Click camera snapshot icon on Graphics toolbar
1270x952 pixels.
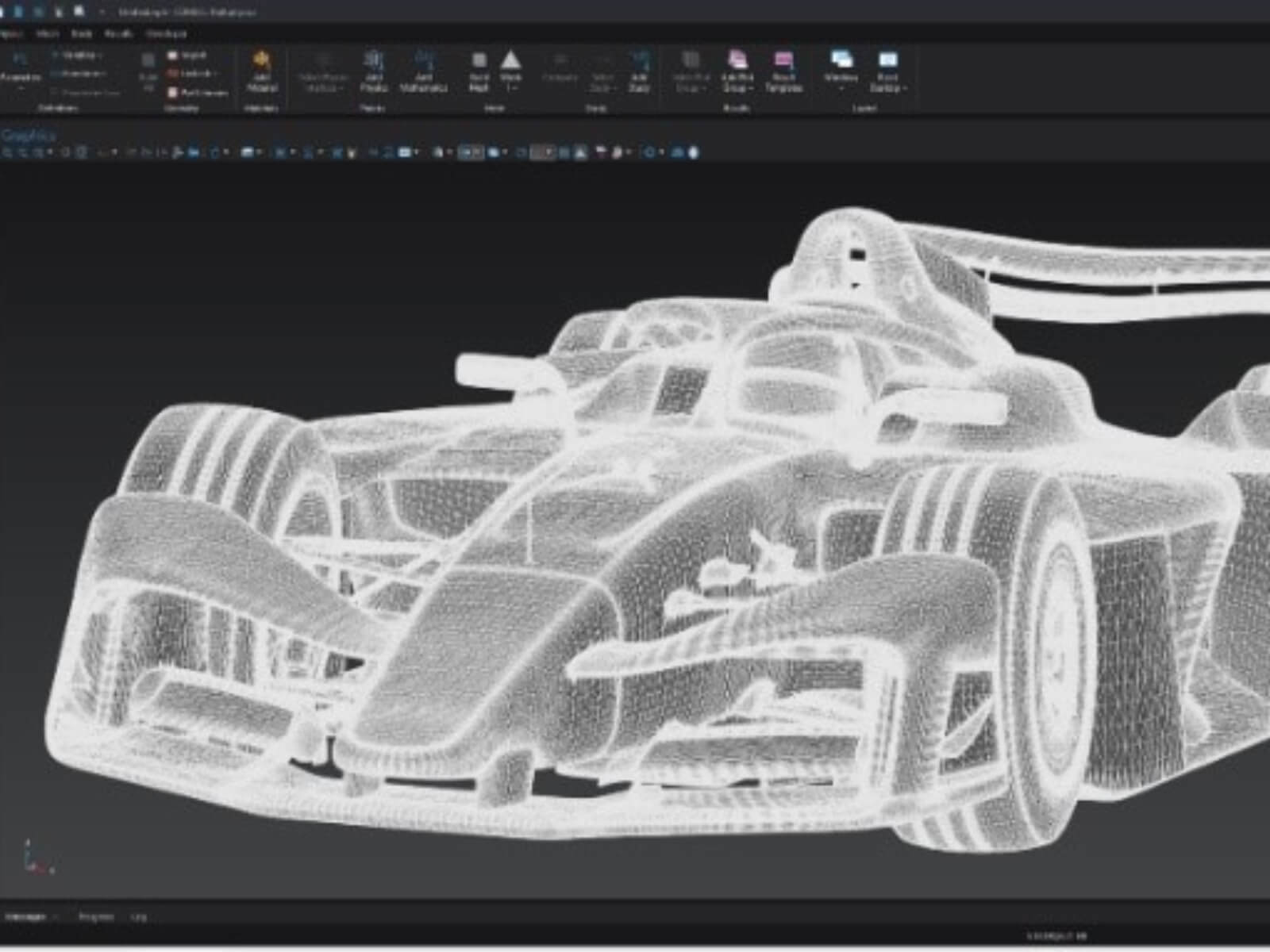[x=679, y=152]
